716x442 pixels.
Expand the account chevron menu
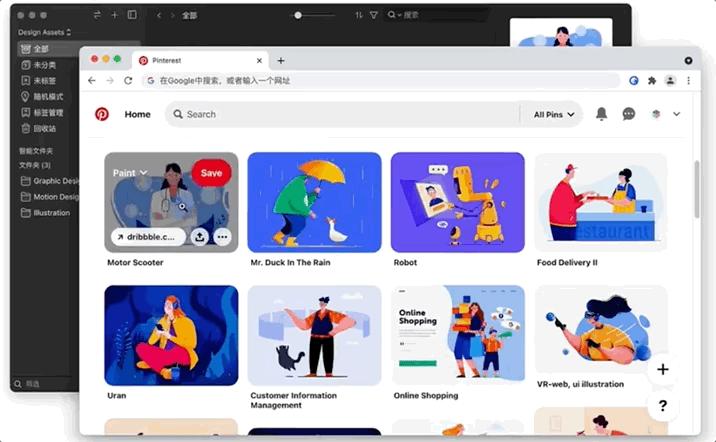(x=676, y=114)
